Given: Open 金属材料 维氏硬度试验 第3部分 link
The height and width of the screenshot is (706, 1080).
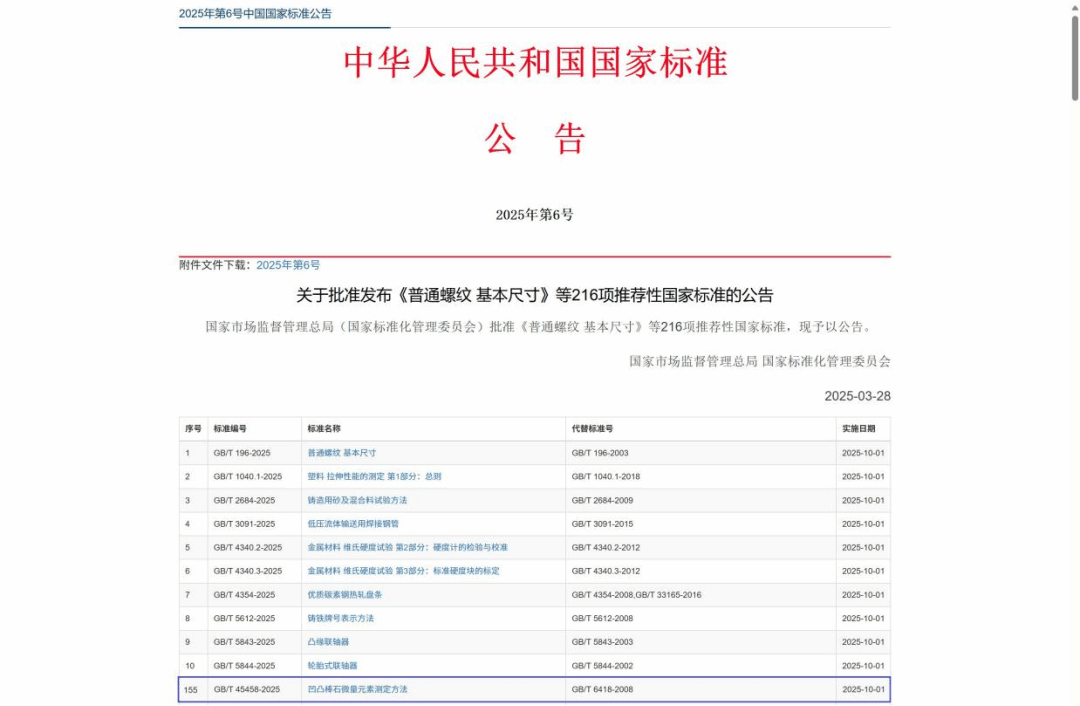Looking at the screenshot, I should [403, 571].
